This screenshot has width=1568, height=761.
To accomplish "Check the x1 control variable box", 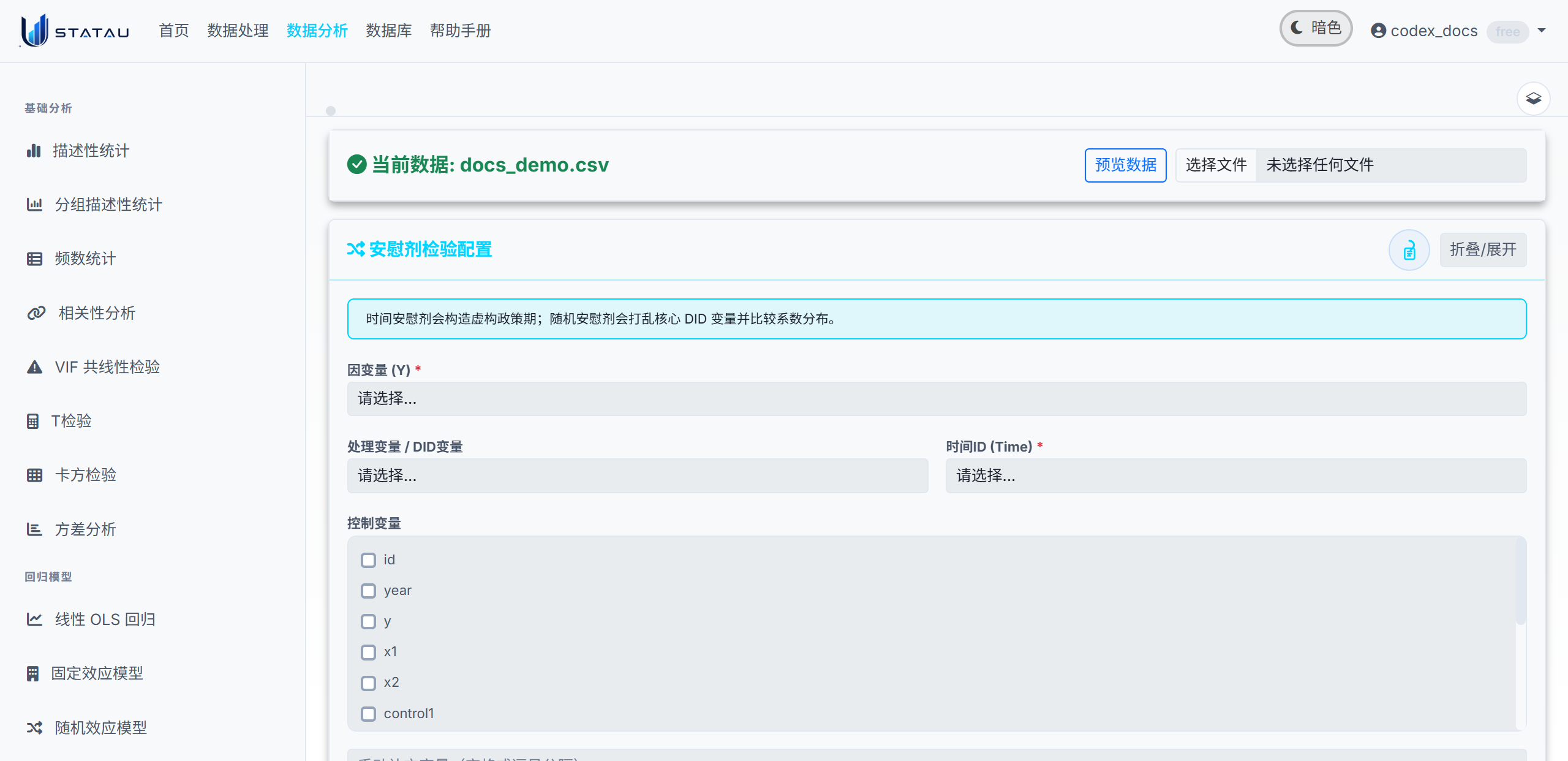I will 368,652.
